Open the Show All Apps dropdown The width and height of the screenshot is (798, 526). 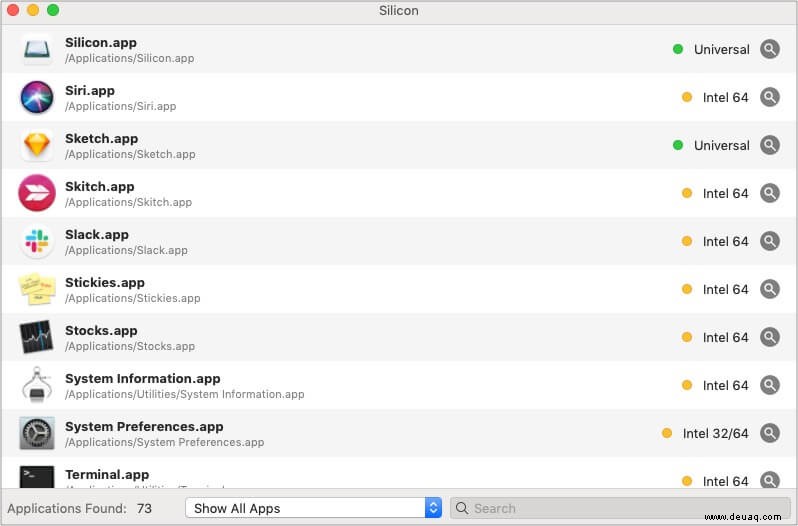[314, 508]
